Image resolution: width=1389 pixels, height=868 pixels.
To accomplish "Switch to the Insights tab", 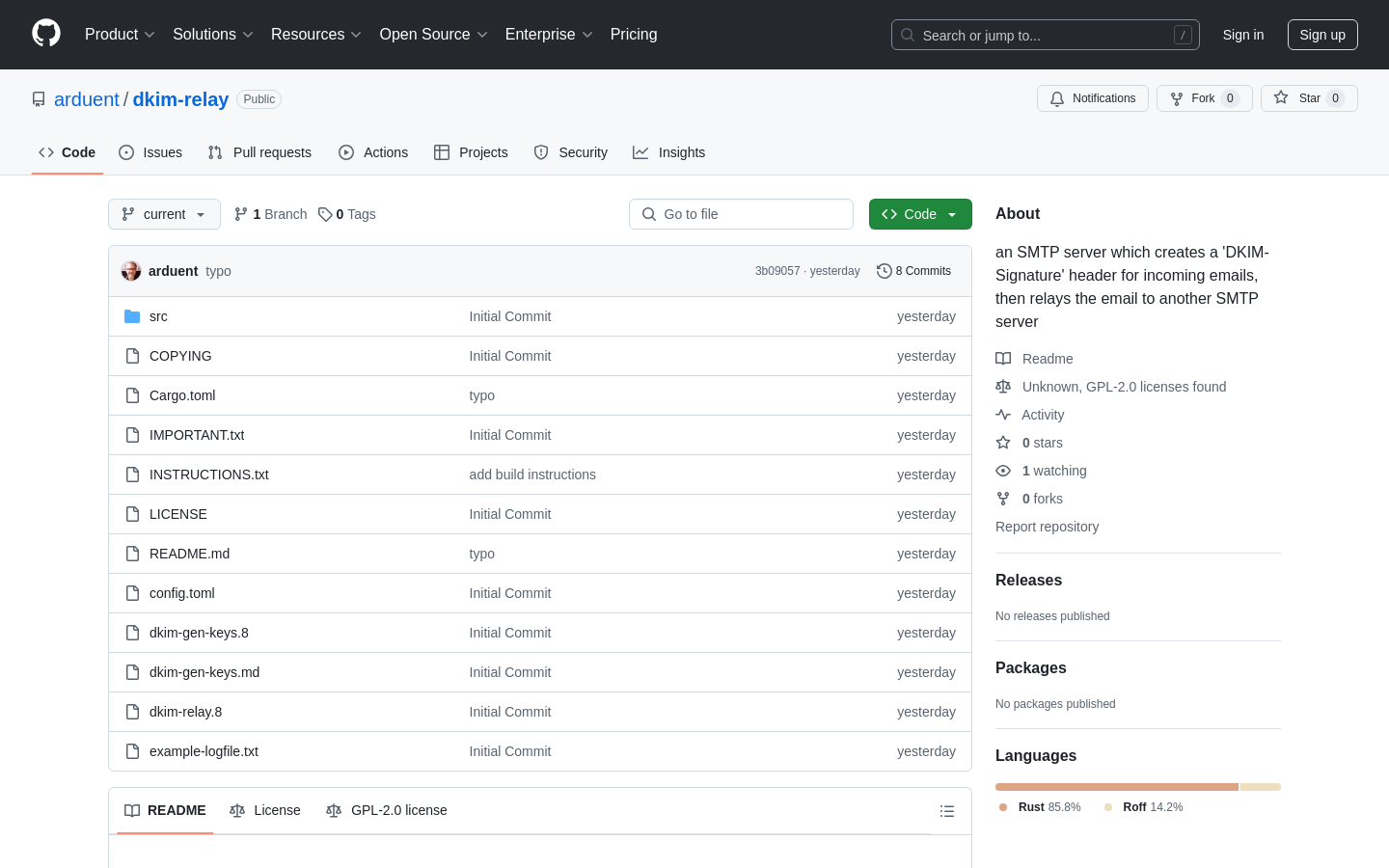I will [668, 152].
